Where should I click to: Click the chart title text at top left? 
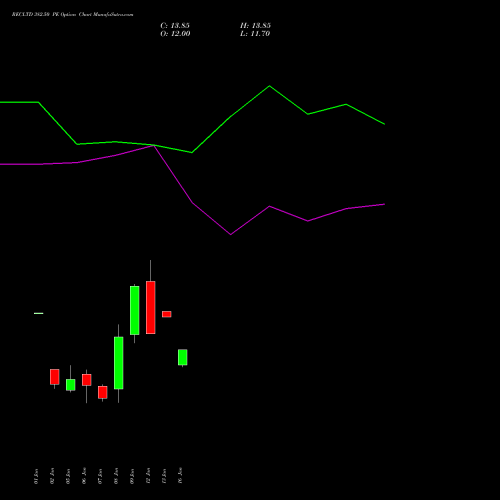[x=72, y=14]
